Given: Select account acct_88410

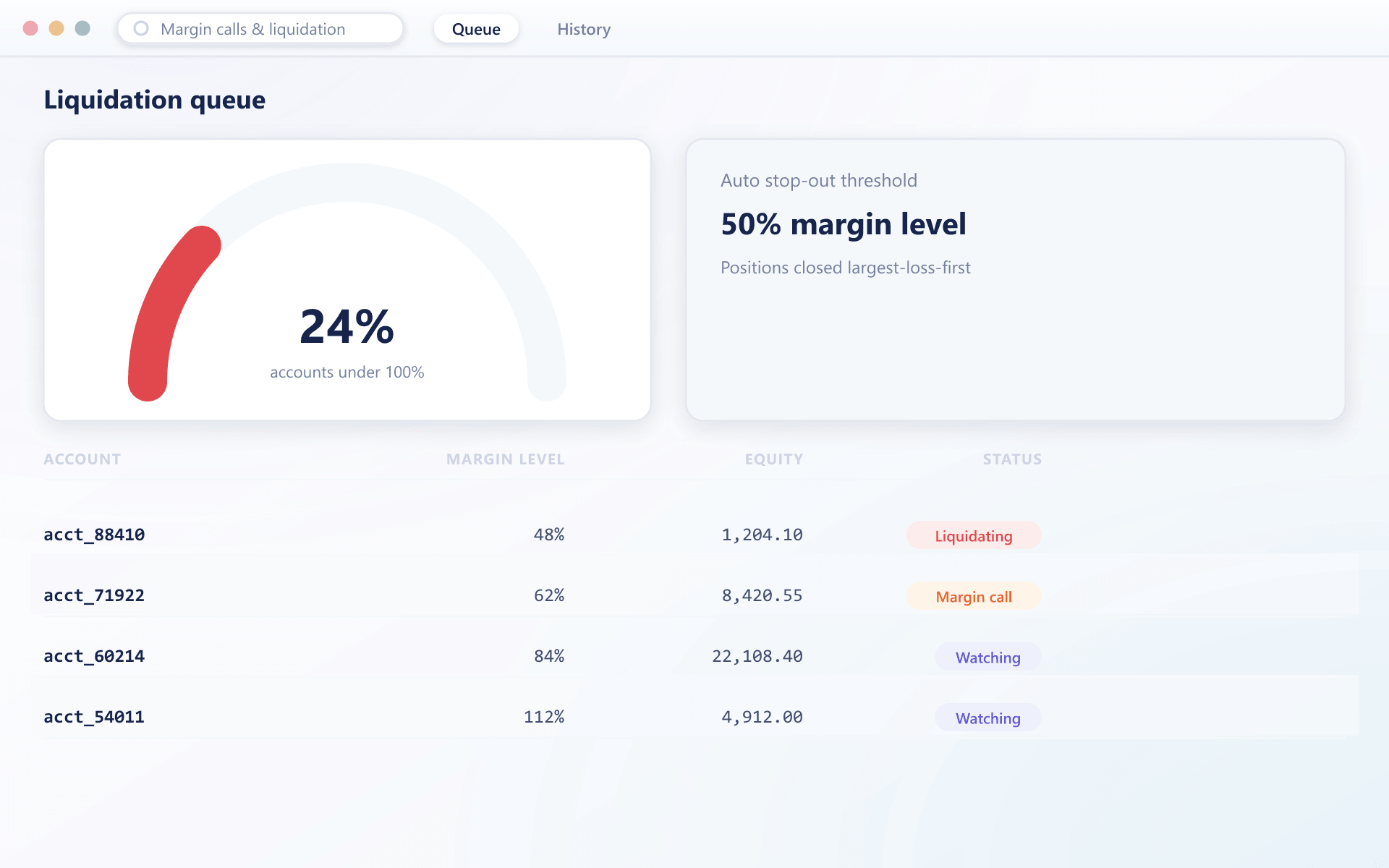Looking at the screenshot, I should pos(94,535).
